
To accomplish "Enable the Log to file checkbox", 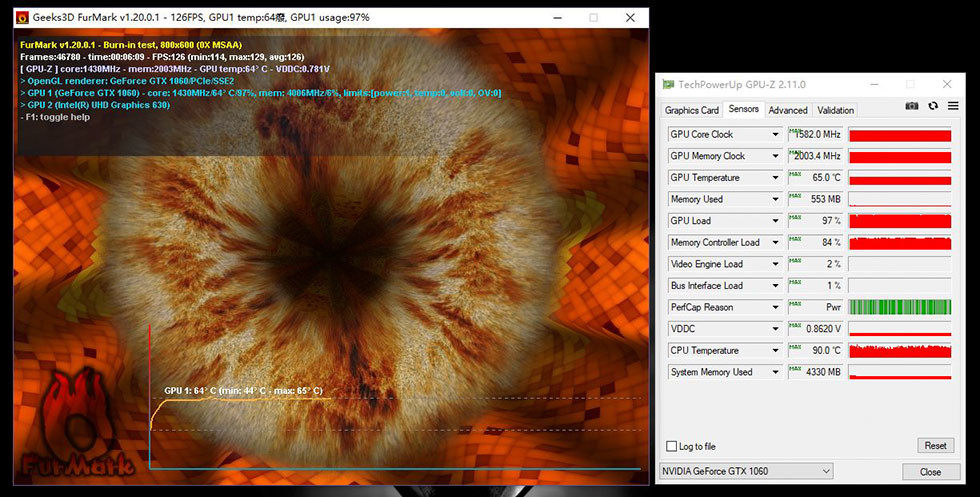I will point(671,446).
